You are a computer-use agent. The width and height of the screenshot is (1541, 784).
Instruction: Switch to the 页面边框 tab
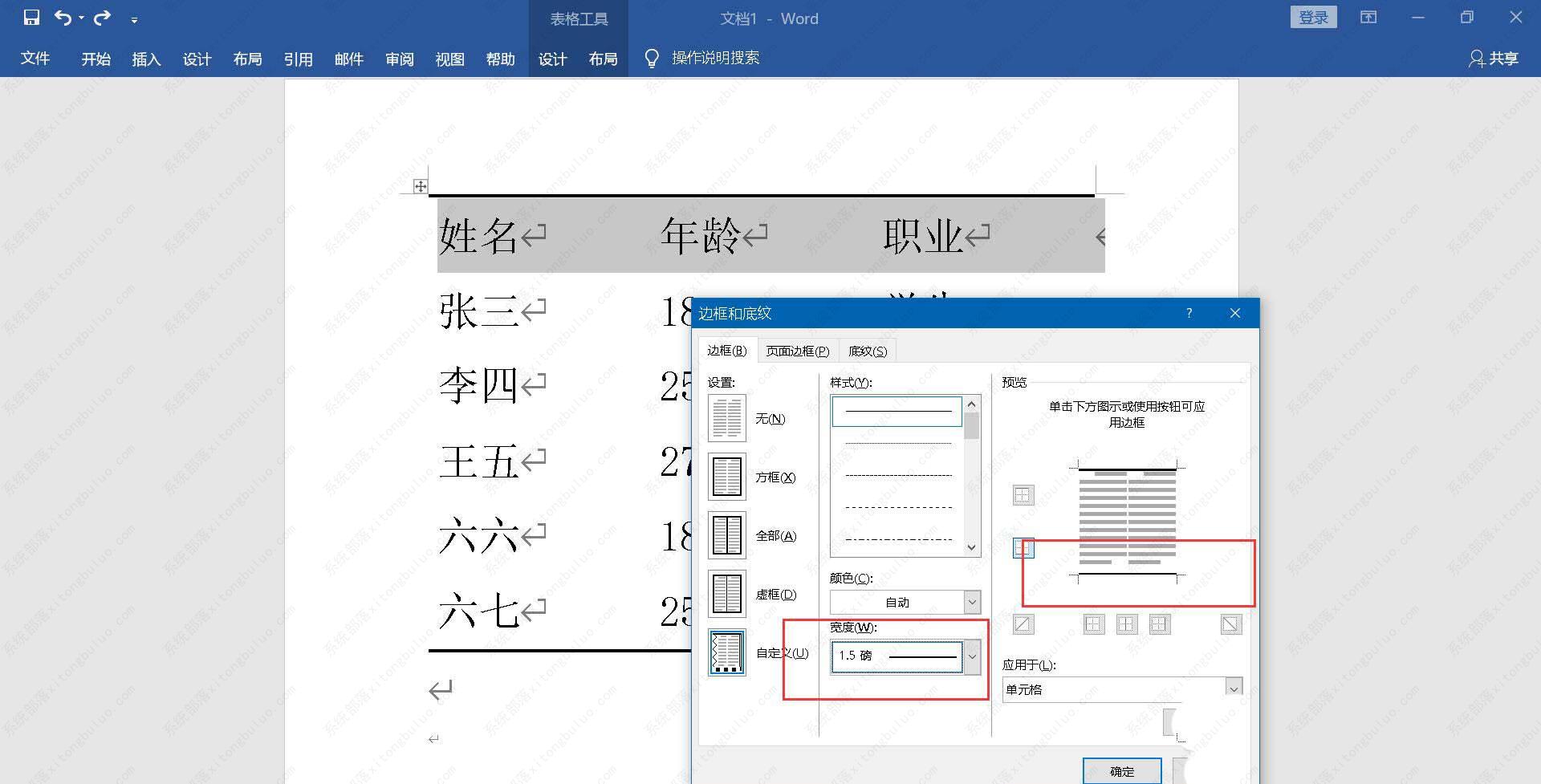click(x=796, y=351)
